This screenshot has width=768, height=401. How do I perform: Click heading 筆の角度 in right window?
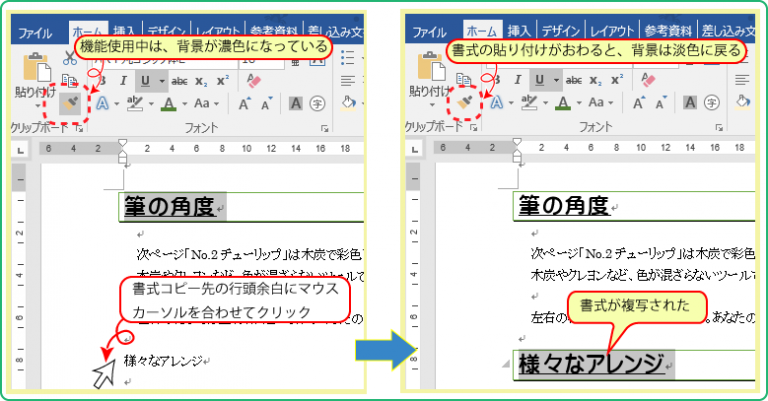tap(563, 206)
